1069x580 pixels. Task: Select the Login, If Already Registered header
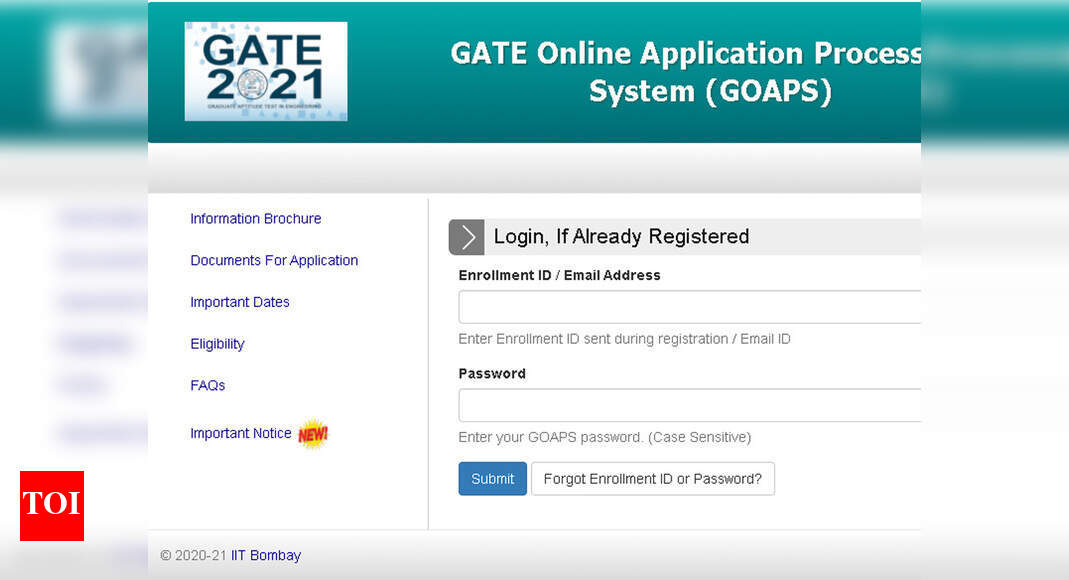[x=621, y=237]
